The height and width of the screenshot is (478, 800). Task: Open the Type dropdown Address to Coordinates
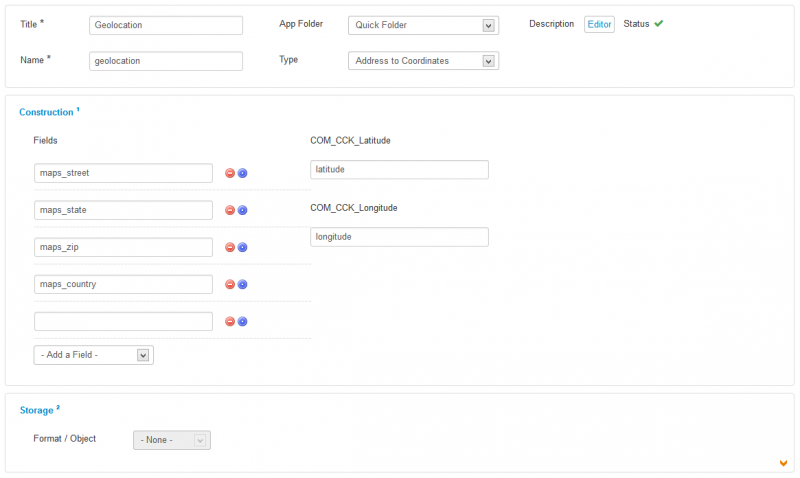(423, 61)
